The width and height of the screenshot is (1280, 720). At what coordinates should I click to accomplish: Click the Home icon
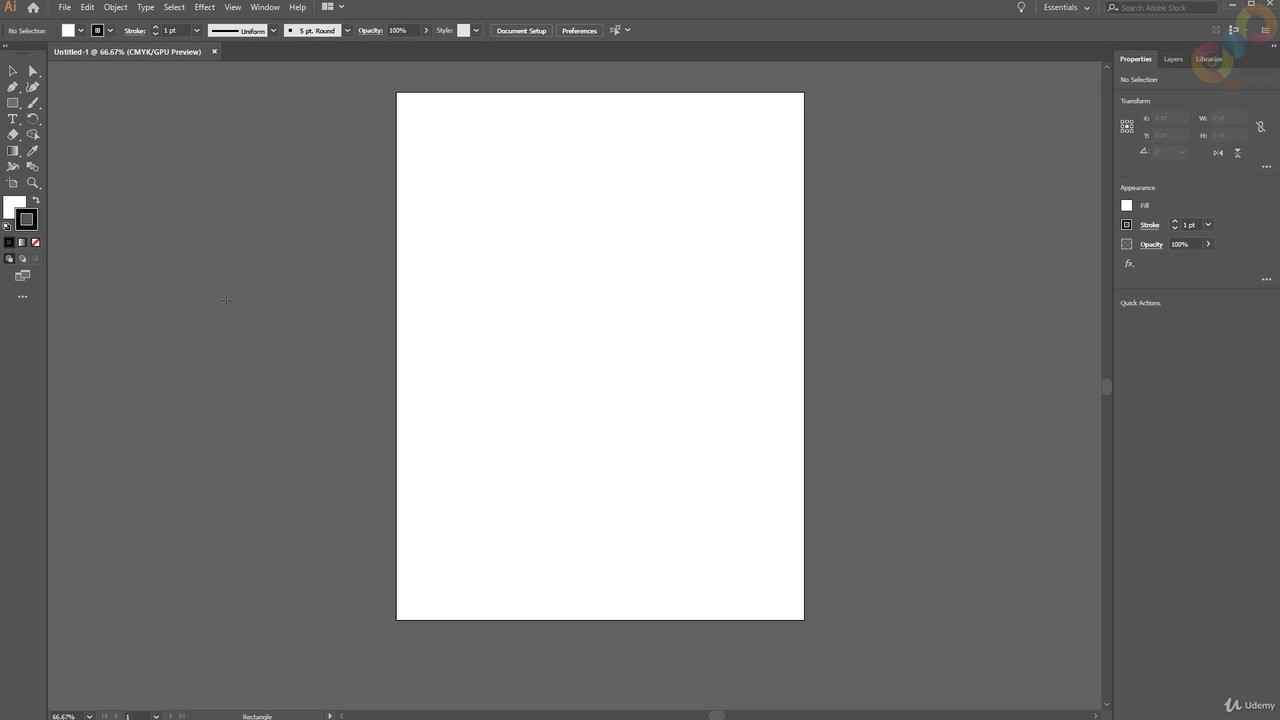[x=33, y=7]
